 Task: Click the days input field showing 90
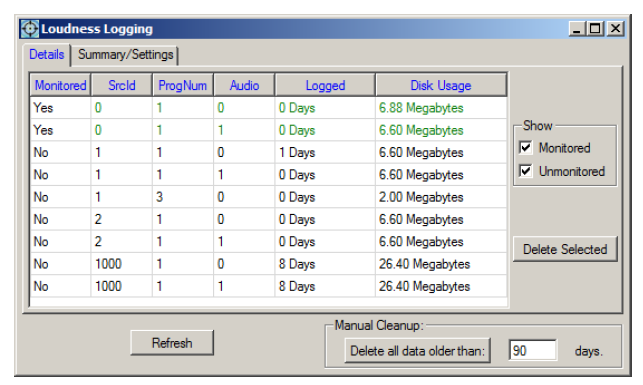coord(533,351)
